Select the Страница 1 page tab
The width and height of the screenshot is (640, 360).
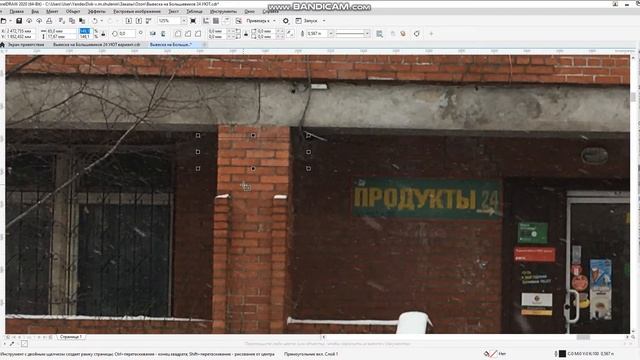click(x=70, y=337)
